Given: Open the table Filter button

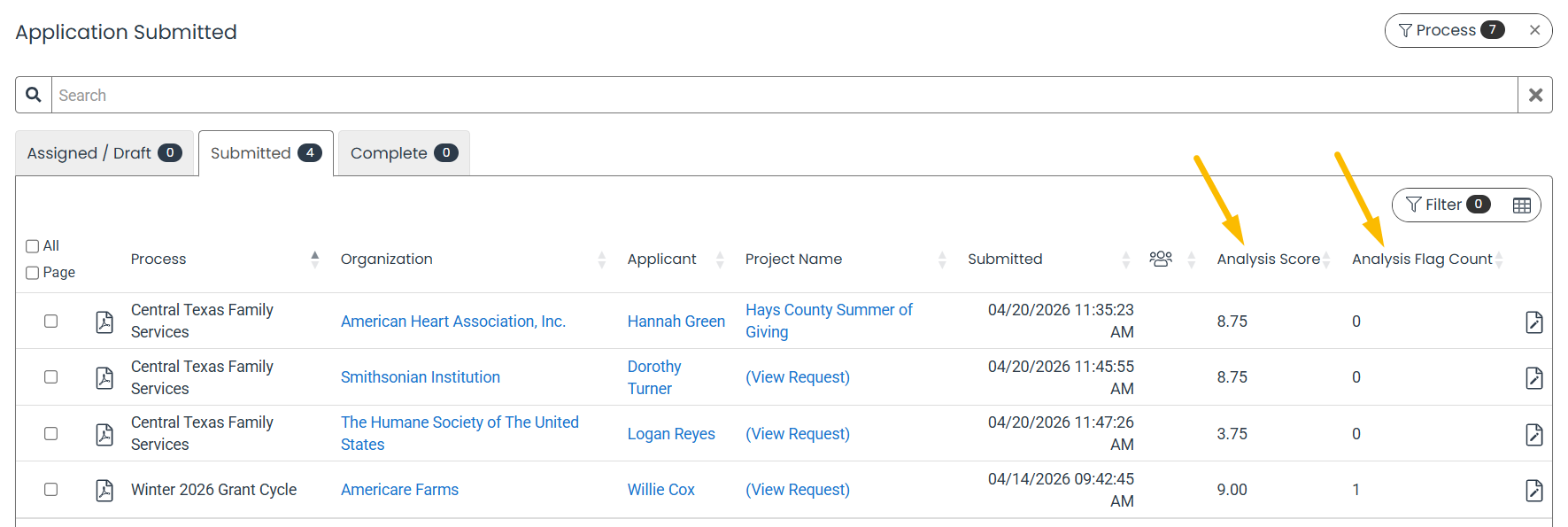Looking at the screenshot, I should tap(1448, 205).
